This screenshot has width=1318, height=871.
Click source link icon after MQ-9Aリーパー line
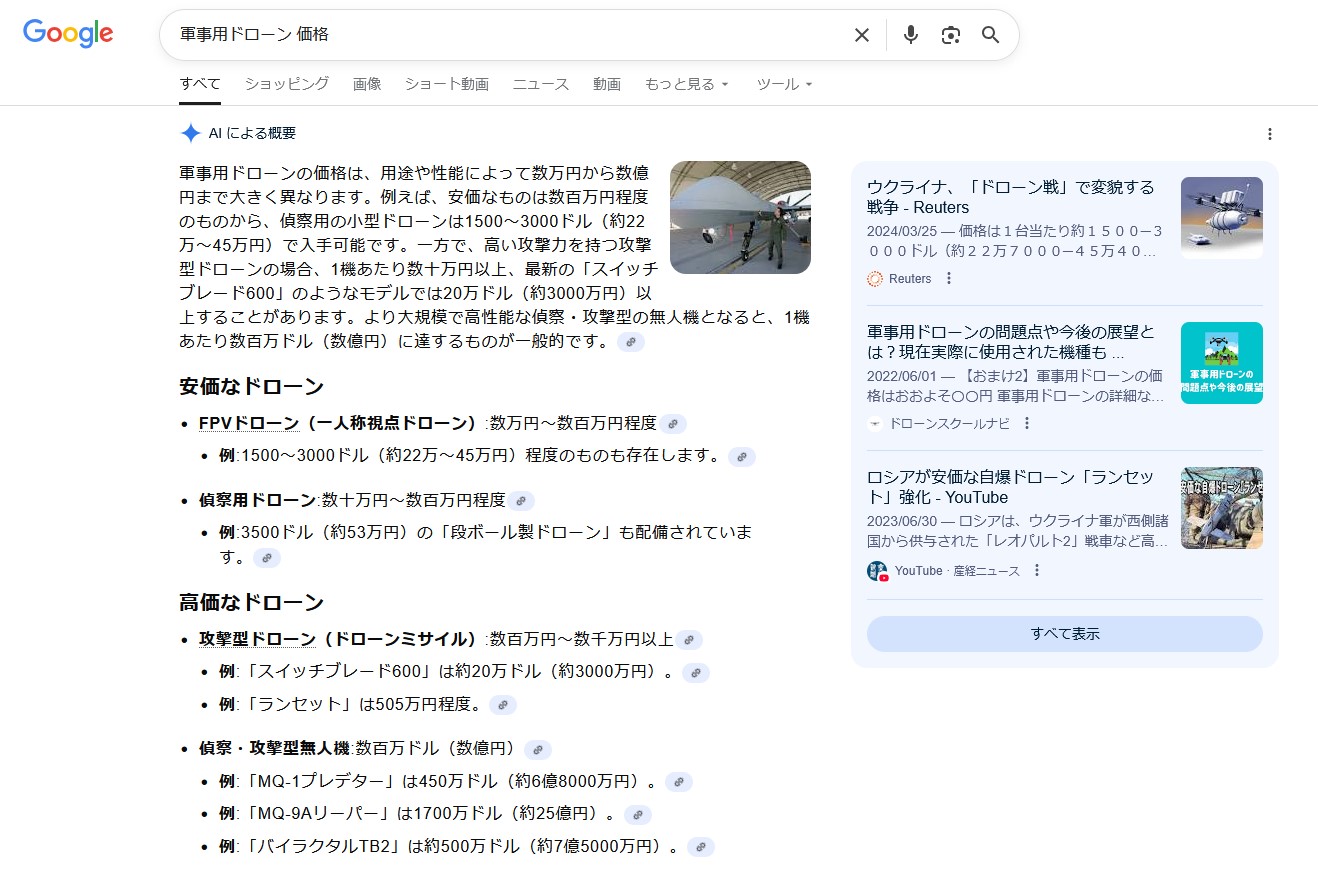[637, 814]
